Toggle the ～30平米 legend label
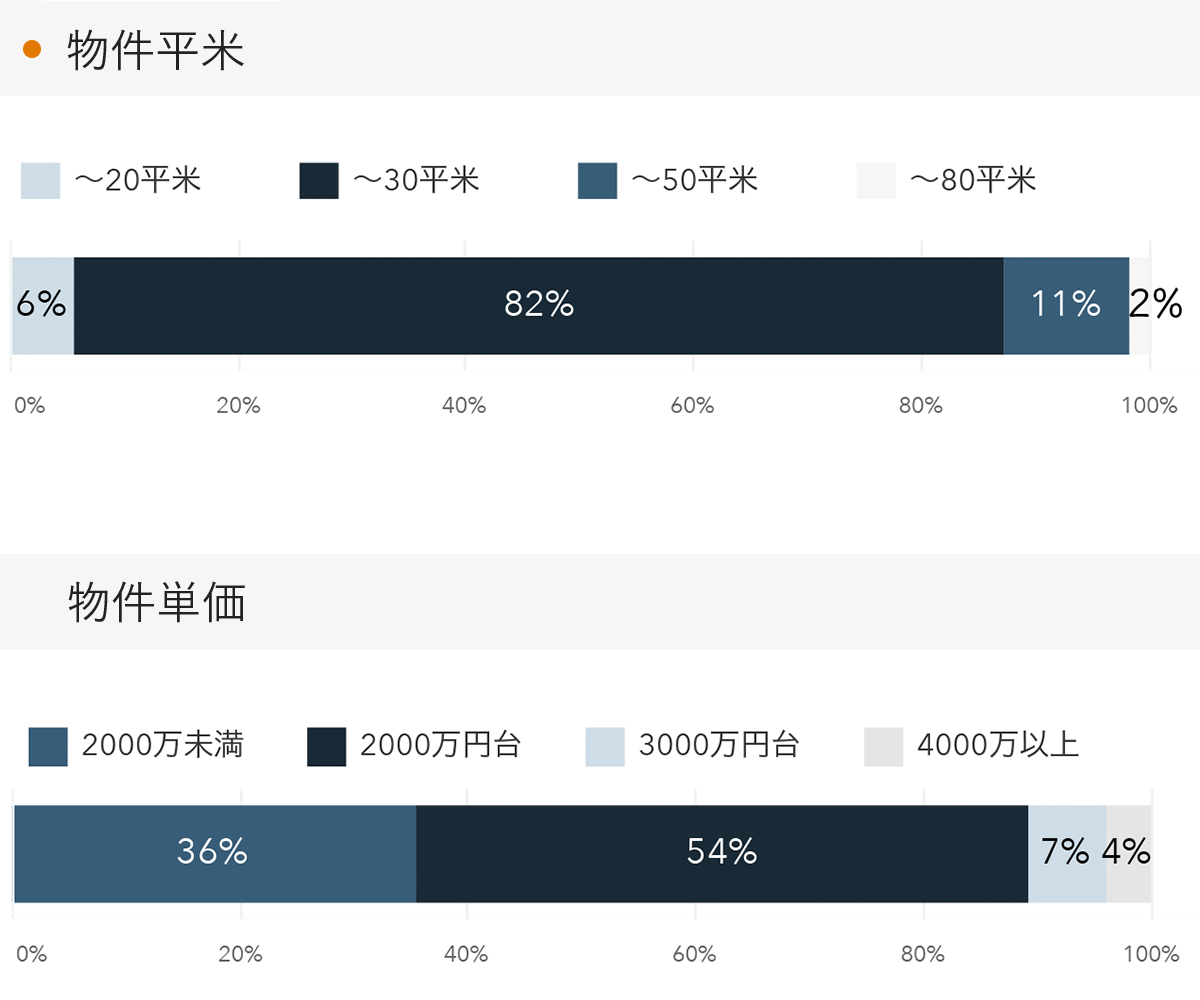Screen dimensions: 1200x1000 [416, 181]
